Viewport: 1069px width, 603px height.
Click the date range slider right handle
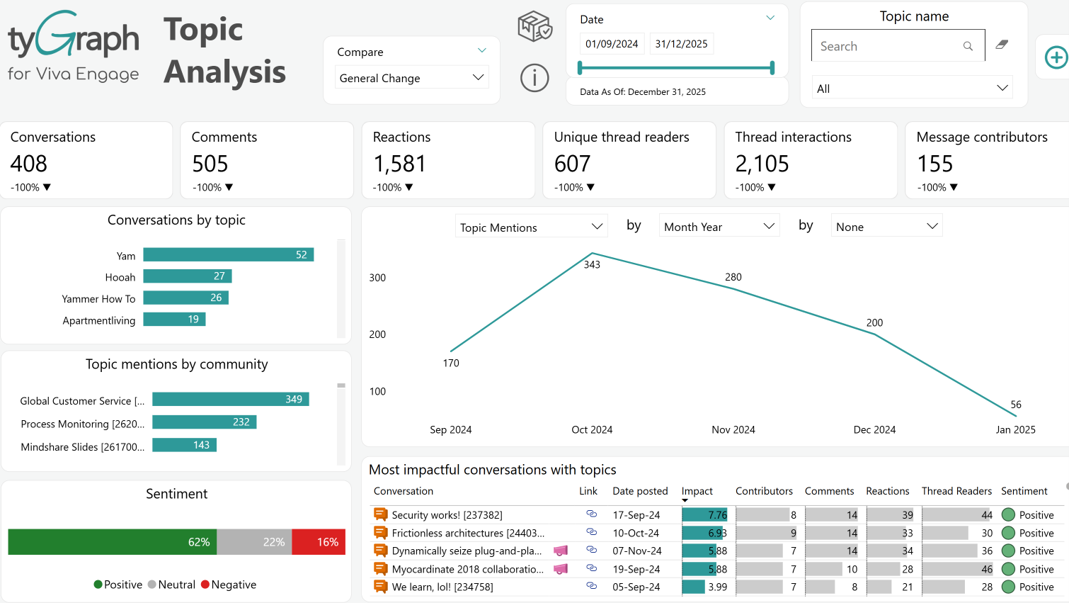772,68
